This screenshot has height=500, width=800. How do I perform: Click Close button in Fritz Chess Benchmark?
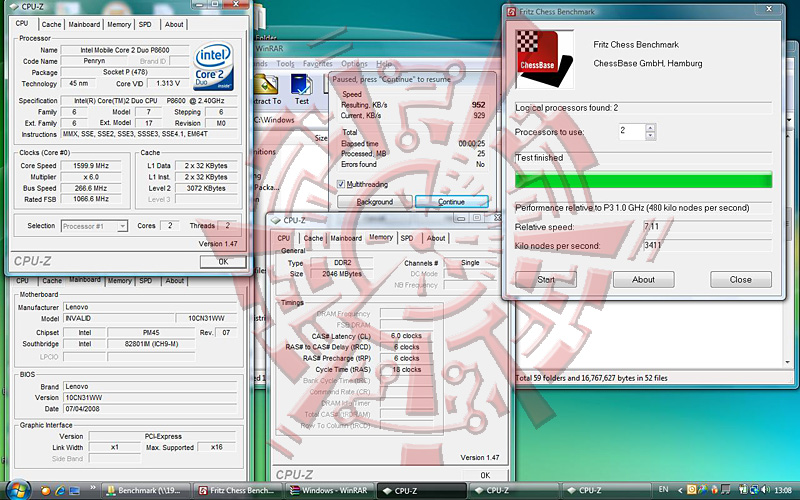[x=740, y=280]
